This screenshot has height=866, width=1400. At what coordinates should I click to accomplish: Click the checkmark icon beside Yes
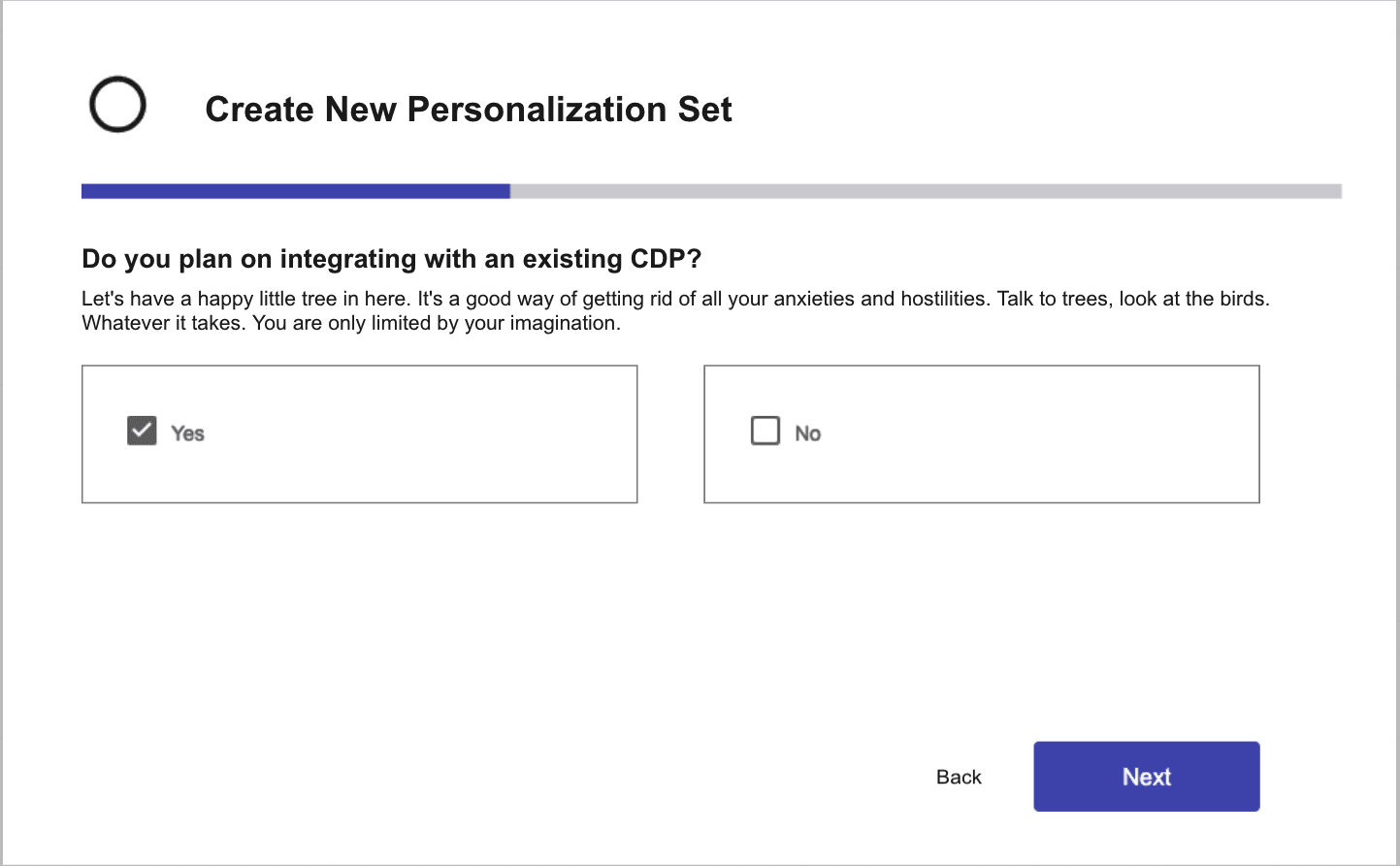coord(142,431)
